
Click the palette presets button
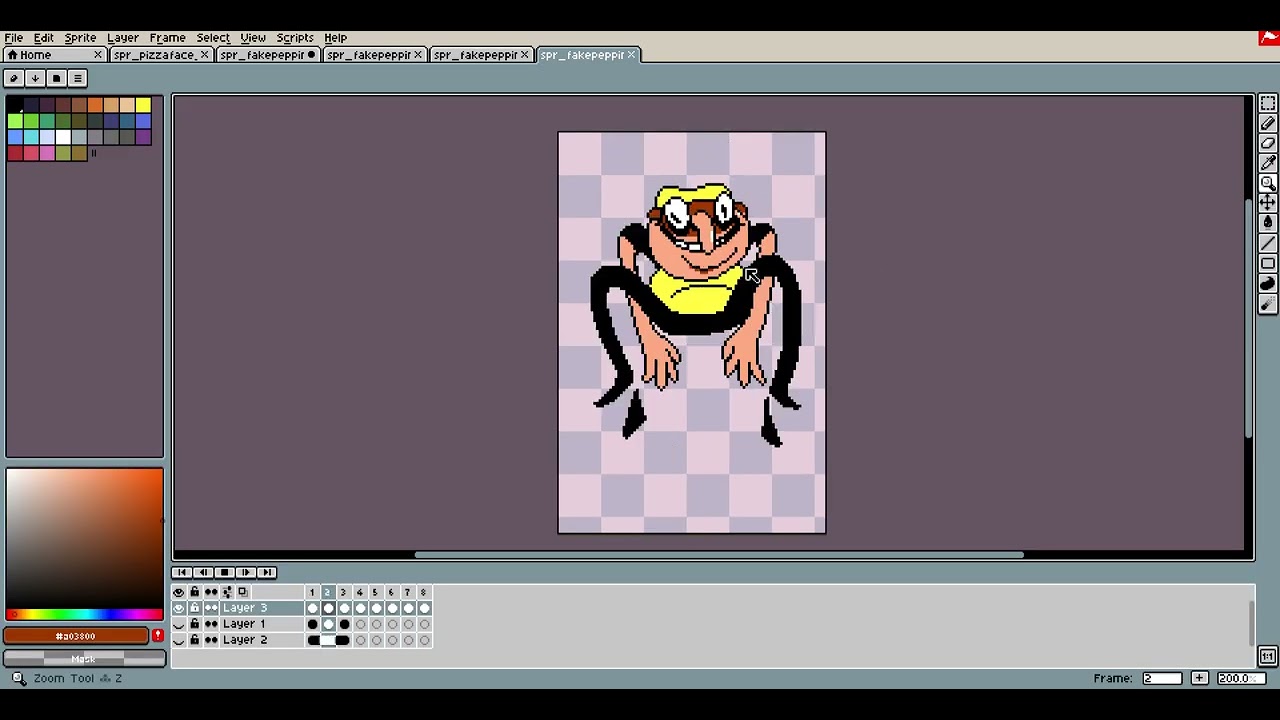coord(56,78)
